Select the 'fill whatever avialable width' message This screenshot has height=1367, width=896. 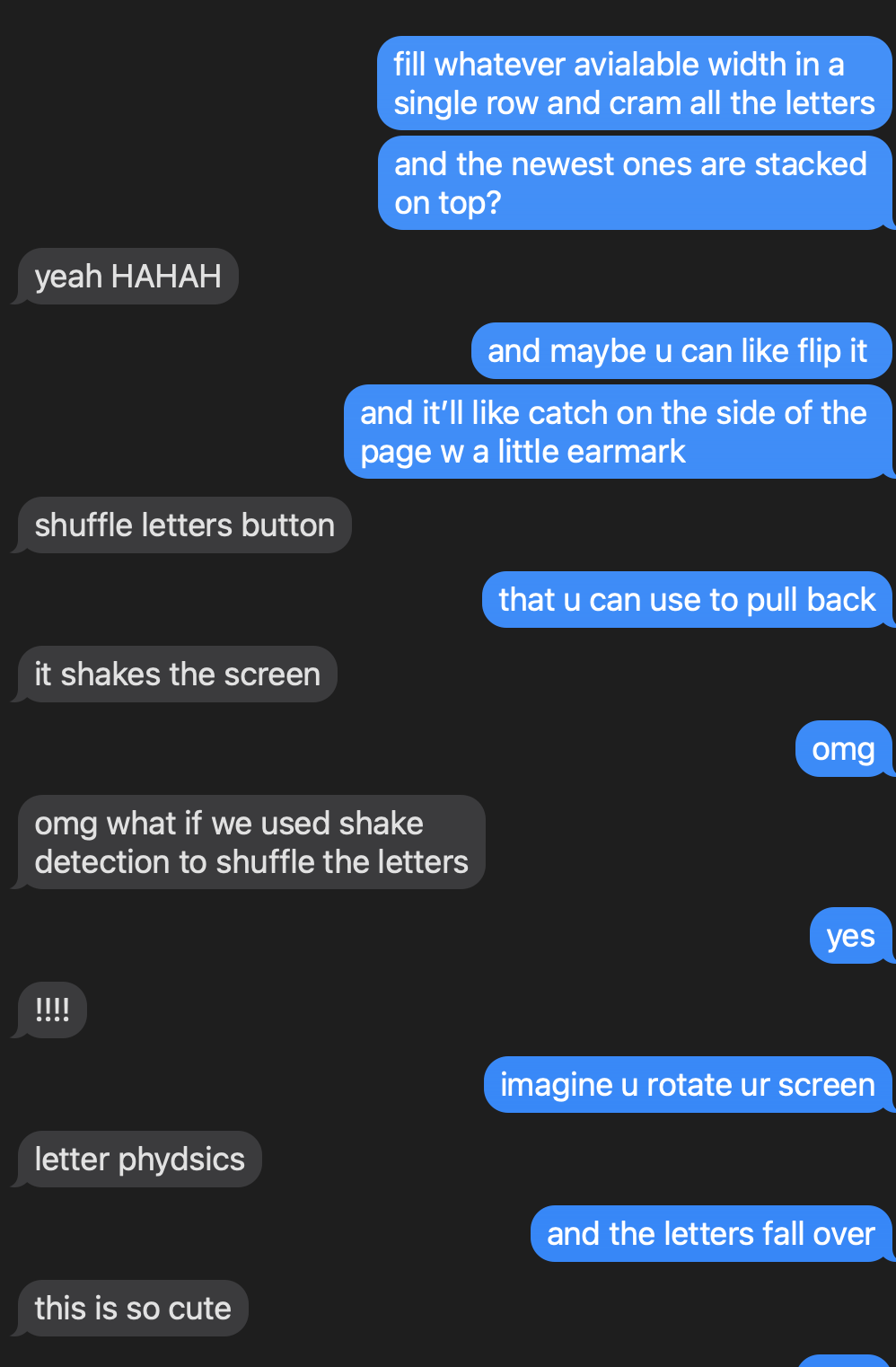(x=634, y=84)
